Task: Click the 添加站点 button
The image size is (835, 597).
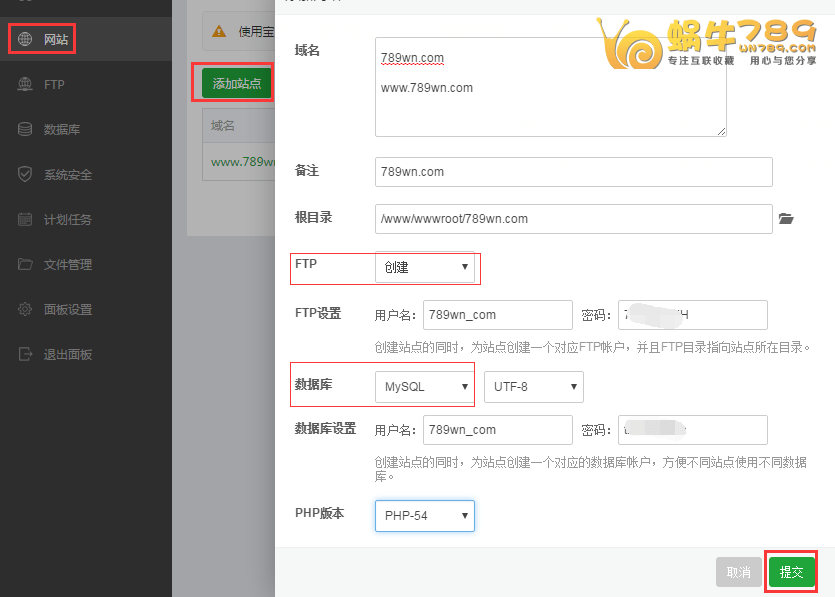Action: click(237, 84)
